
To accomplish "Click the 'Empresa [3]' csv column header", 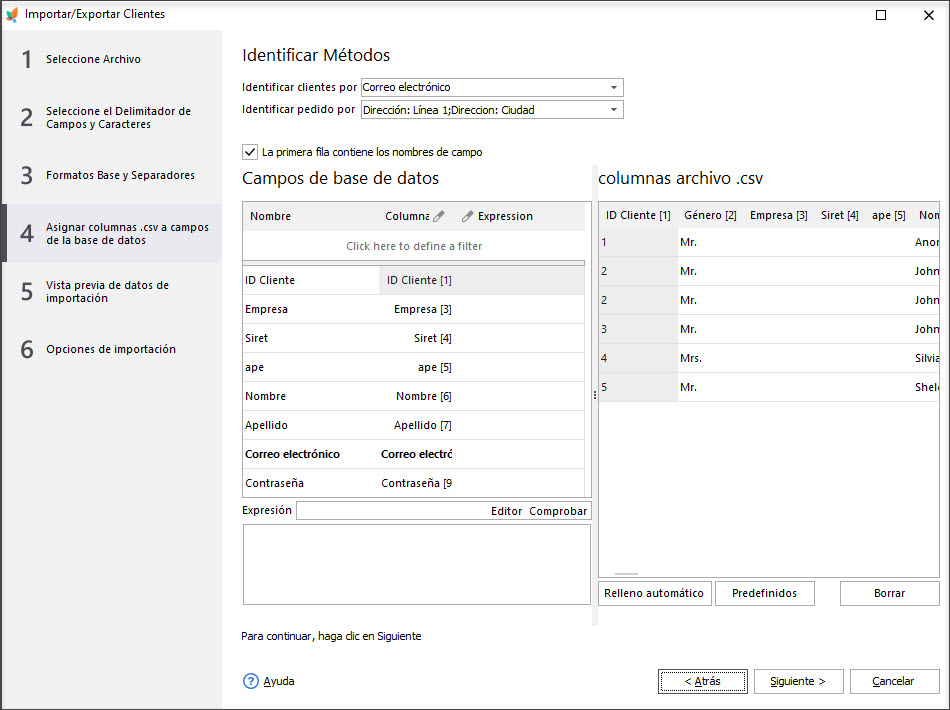I will [779, 215].
